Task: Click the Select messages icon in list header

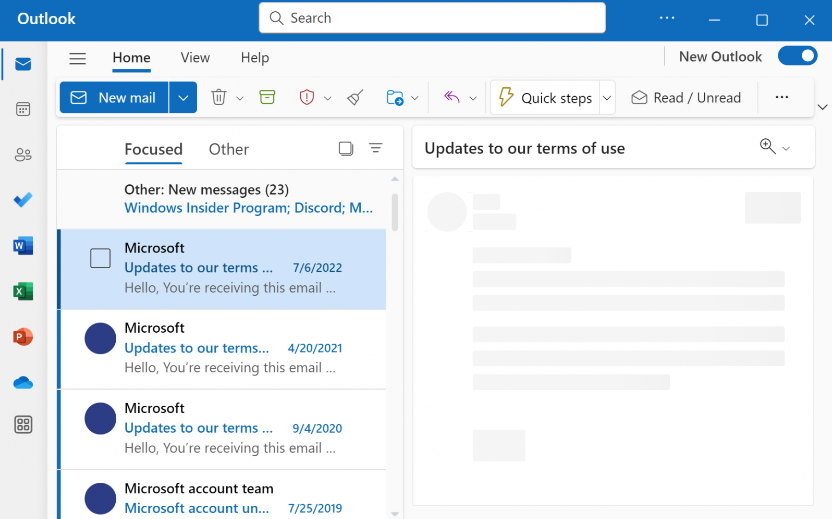Action: click(x=346, y=149)
